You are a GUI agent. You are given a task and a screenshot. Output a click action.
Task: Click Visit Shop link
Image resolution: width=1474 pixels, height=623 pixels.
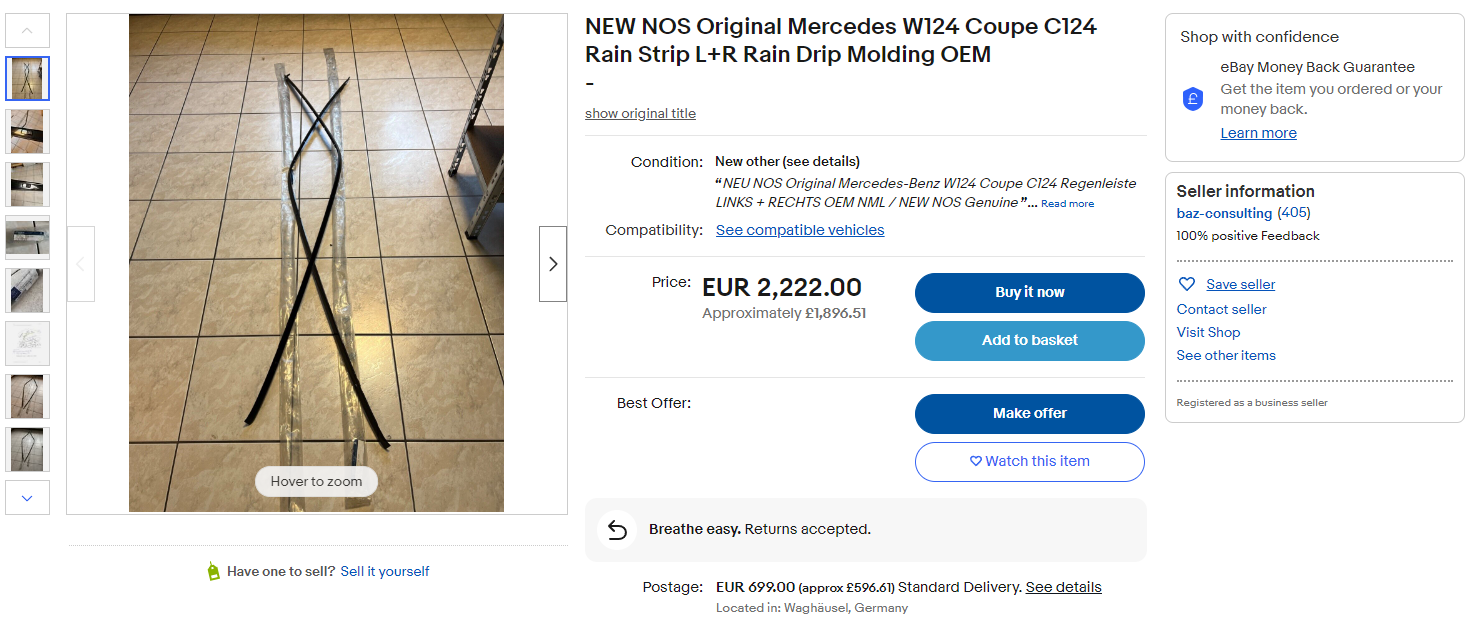(1208, 332)
